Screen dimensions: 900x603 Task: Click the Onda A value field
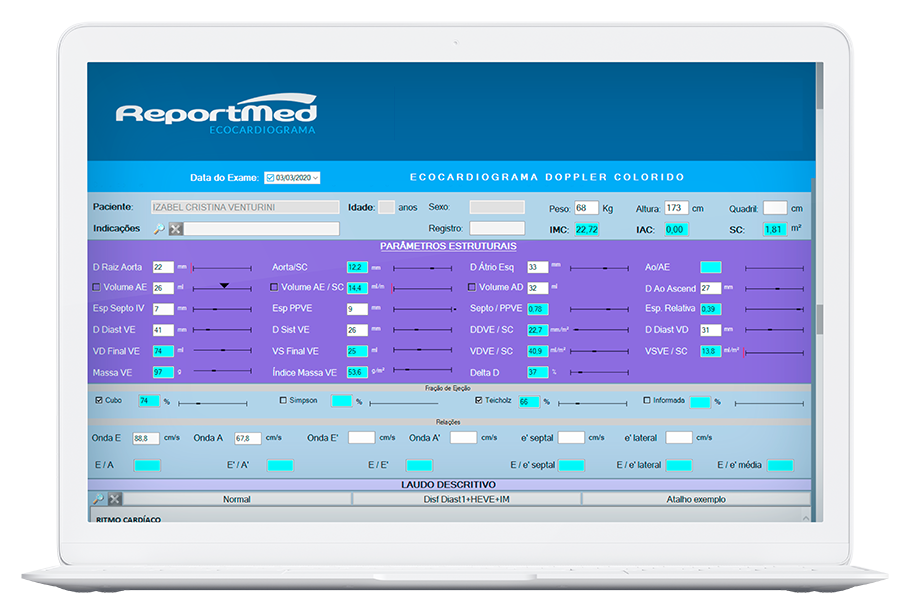pyautogui.click(x=247, y=438)
